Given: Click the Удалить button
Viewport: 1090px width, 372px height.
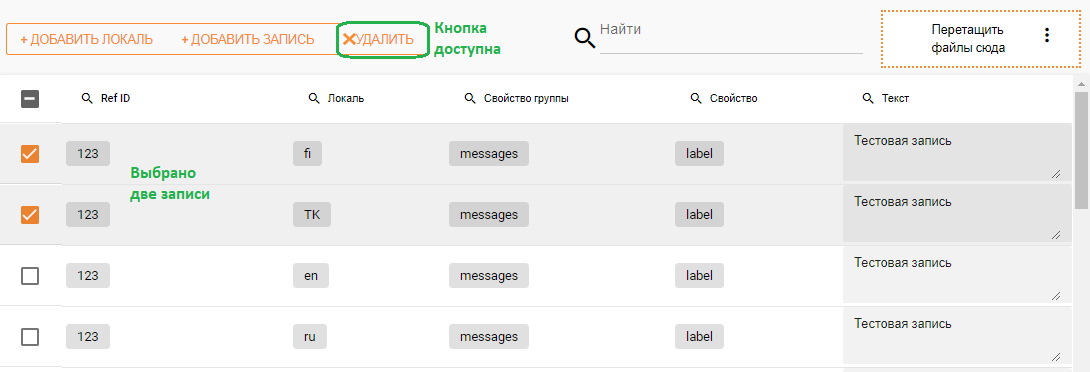Looking at the screenshot, I should [379, 40].
